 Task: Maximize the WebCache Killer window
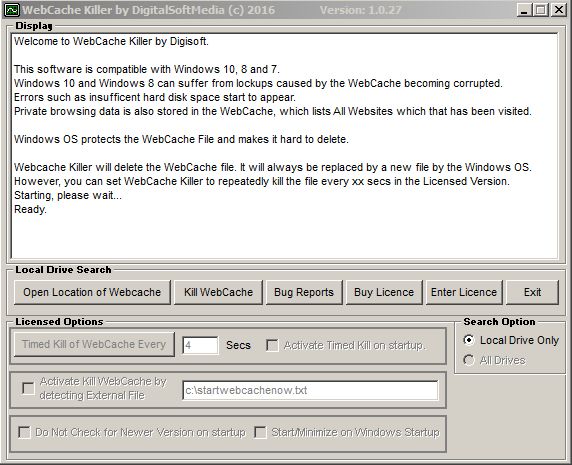click(x=541, y=9)
